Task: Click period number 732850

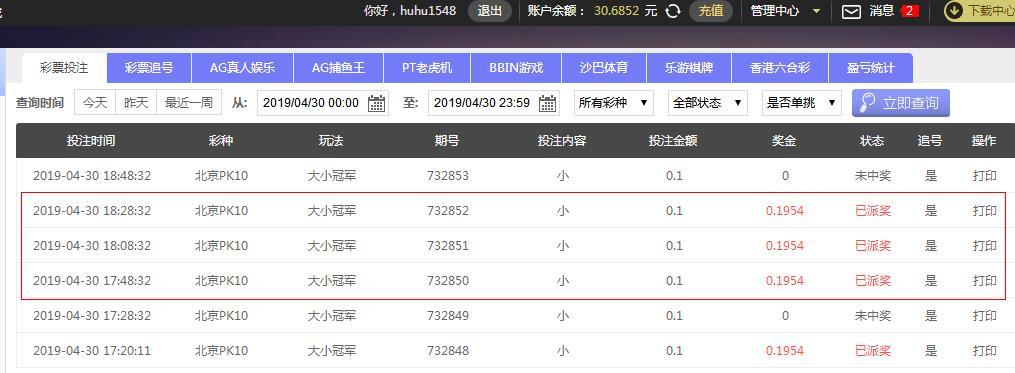Action: pyautogui.click(x=447, y=280)
